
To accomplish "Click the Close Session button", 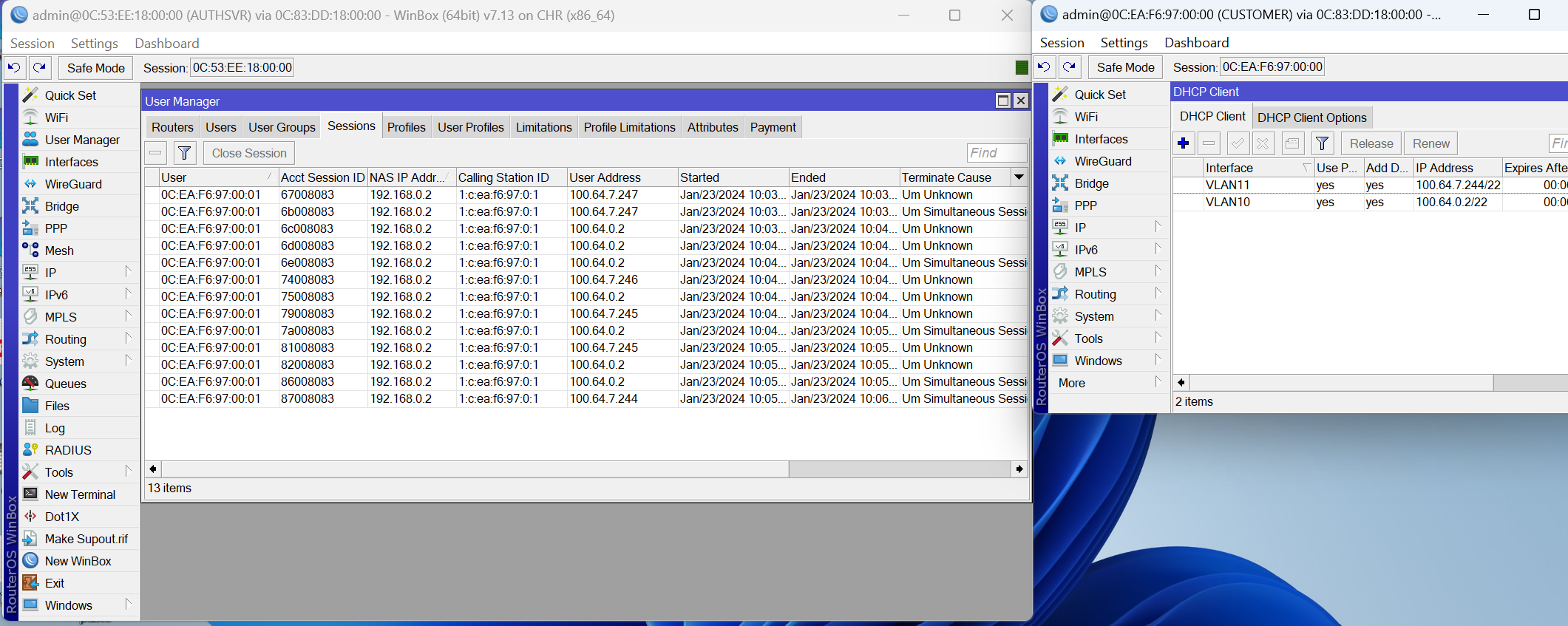I will pyautogui.click(x=249, y=153).
